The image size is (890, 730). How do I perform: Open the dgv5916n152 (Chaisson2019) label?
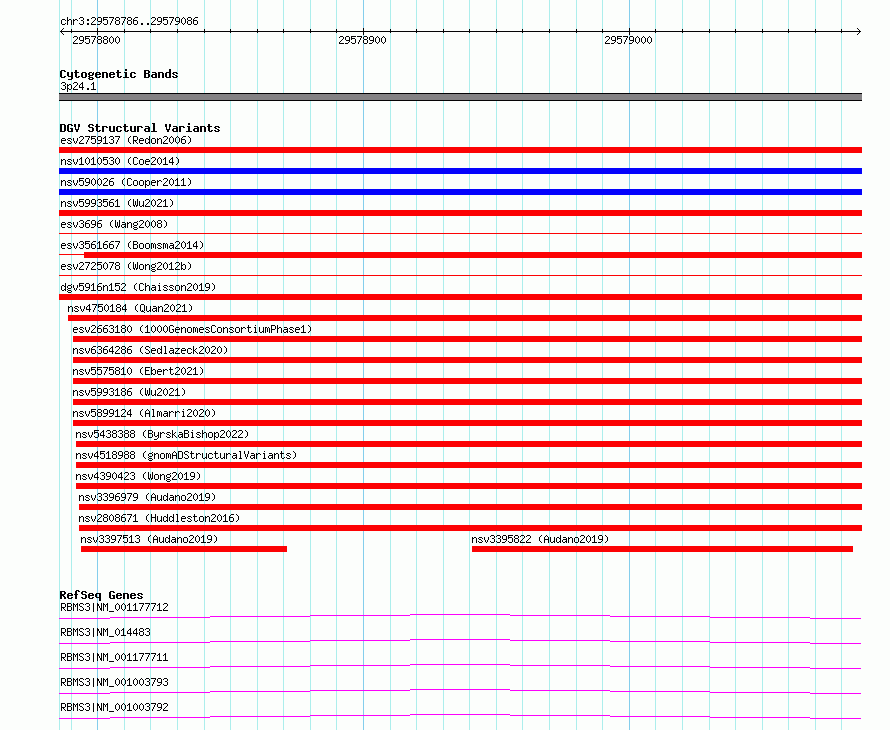138,287
